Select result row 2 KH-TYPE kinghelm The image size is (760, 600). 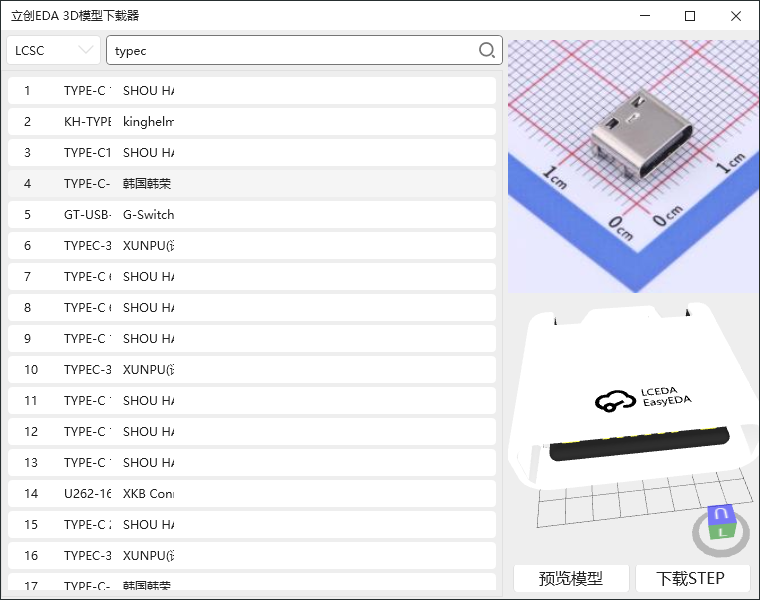252,122
